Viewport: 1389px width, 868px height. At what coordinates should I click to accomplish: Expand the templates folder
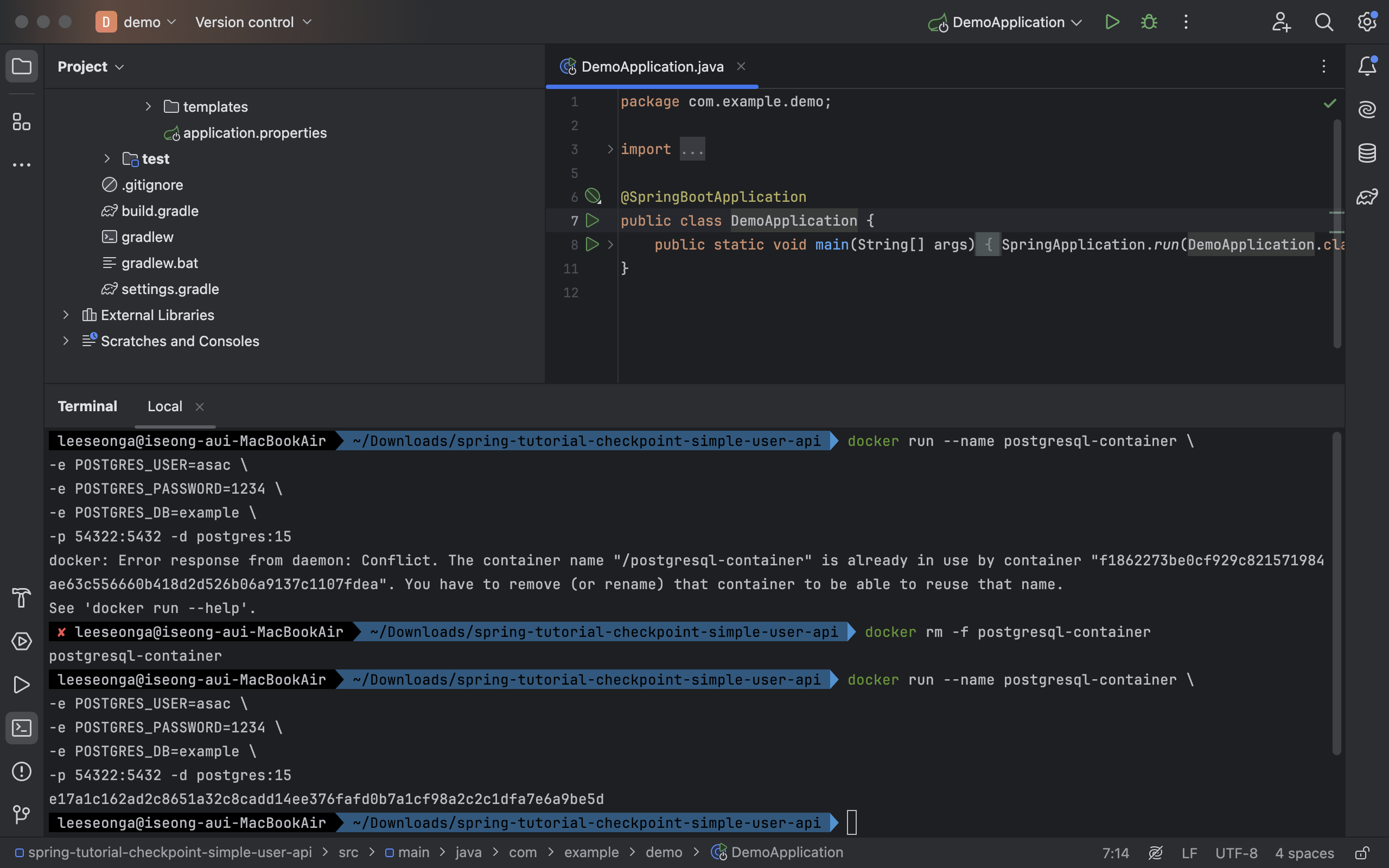[148, 107]
